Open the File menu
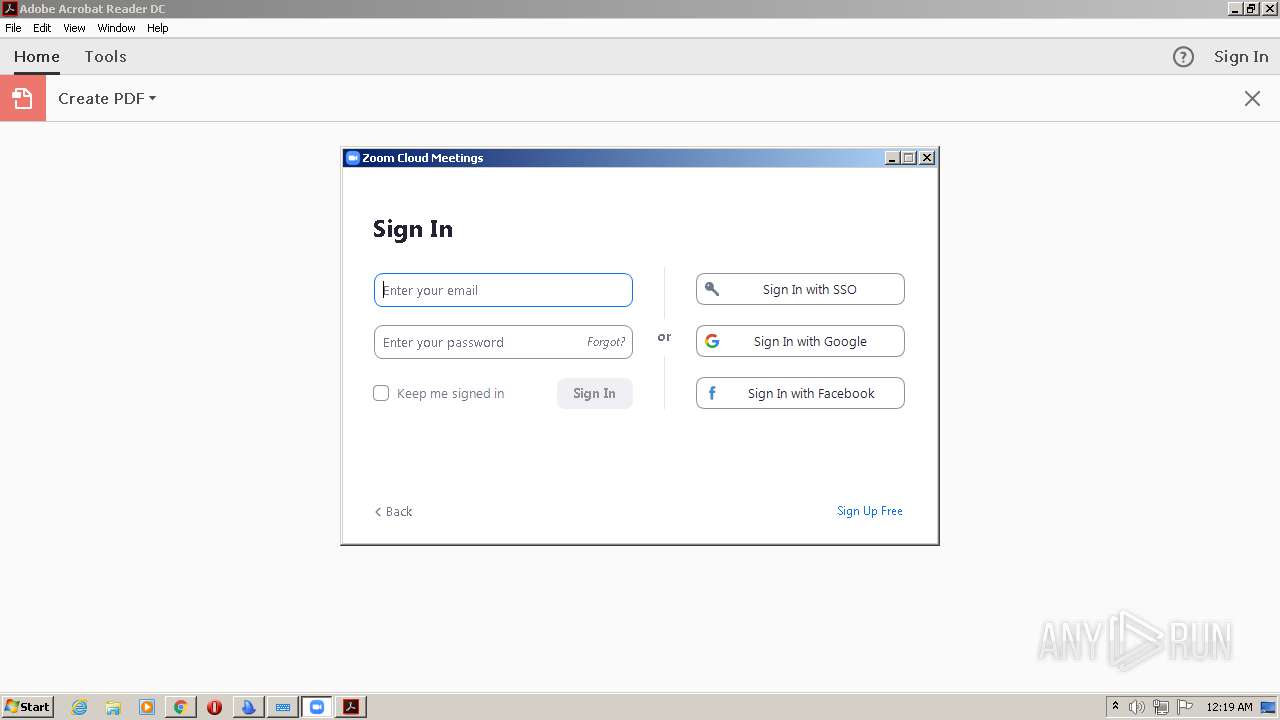 tap(13, 28)
